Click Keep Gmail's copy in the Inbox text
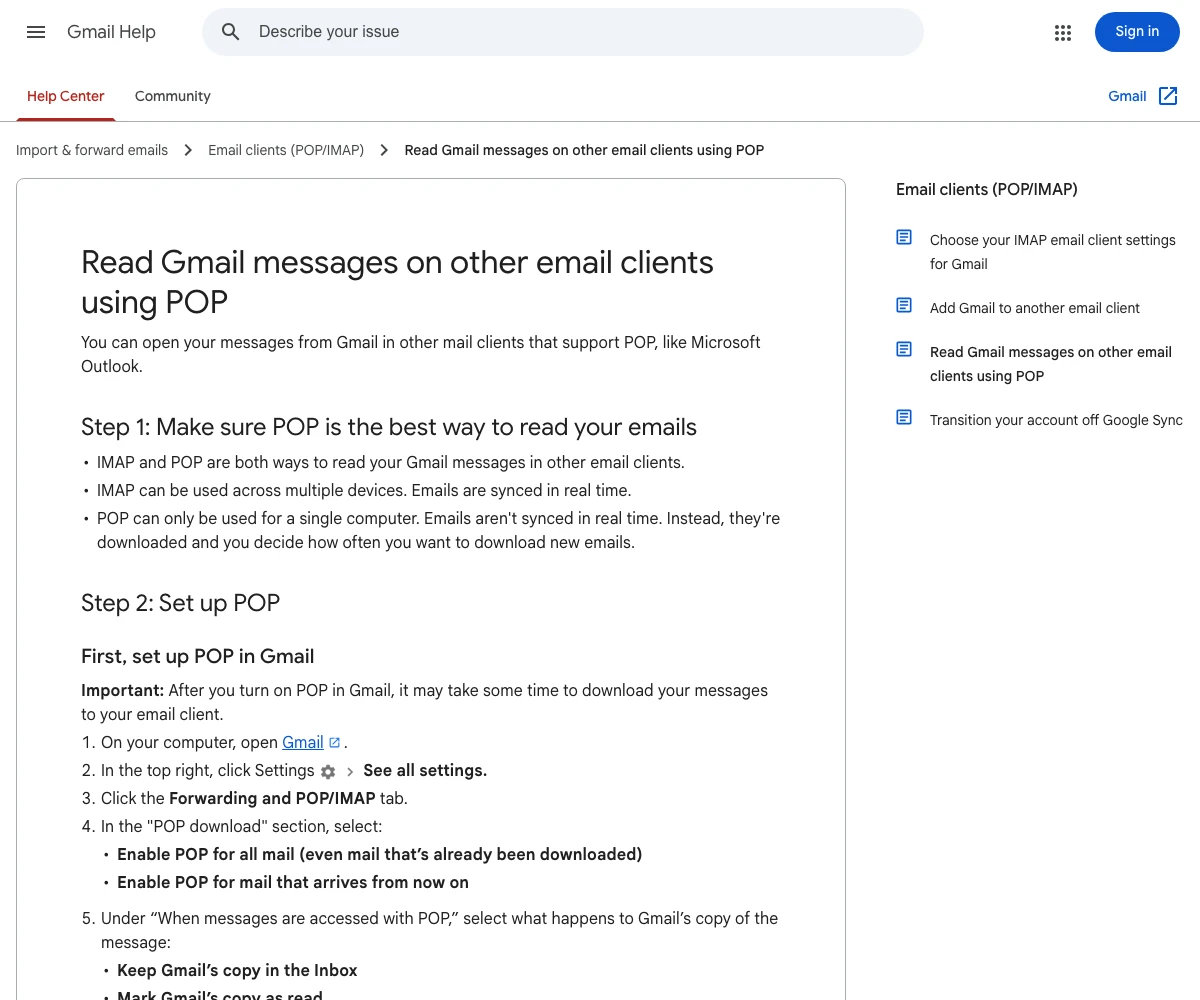Viewport: 1200px width, 1000px height. pos(237,970)
